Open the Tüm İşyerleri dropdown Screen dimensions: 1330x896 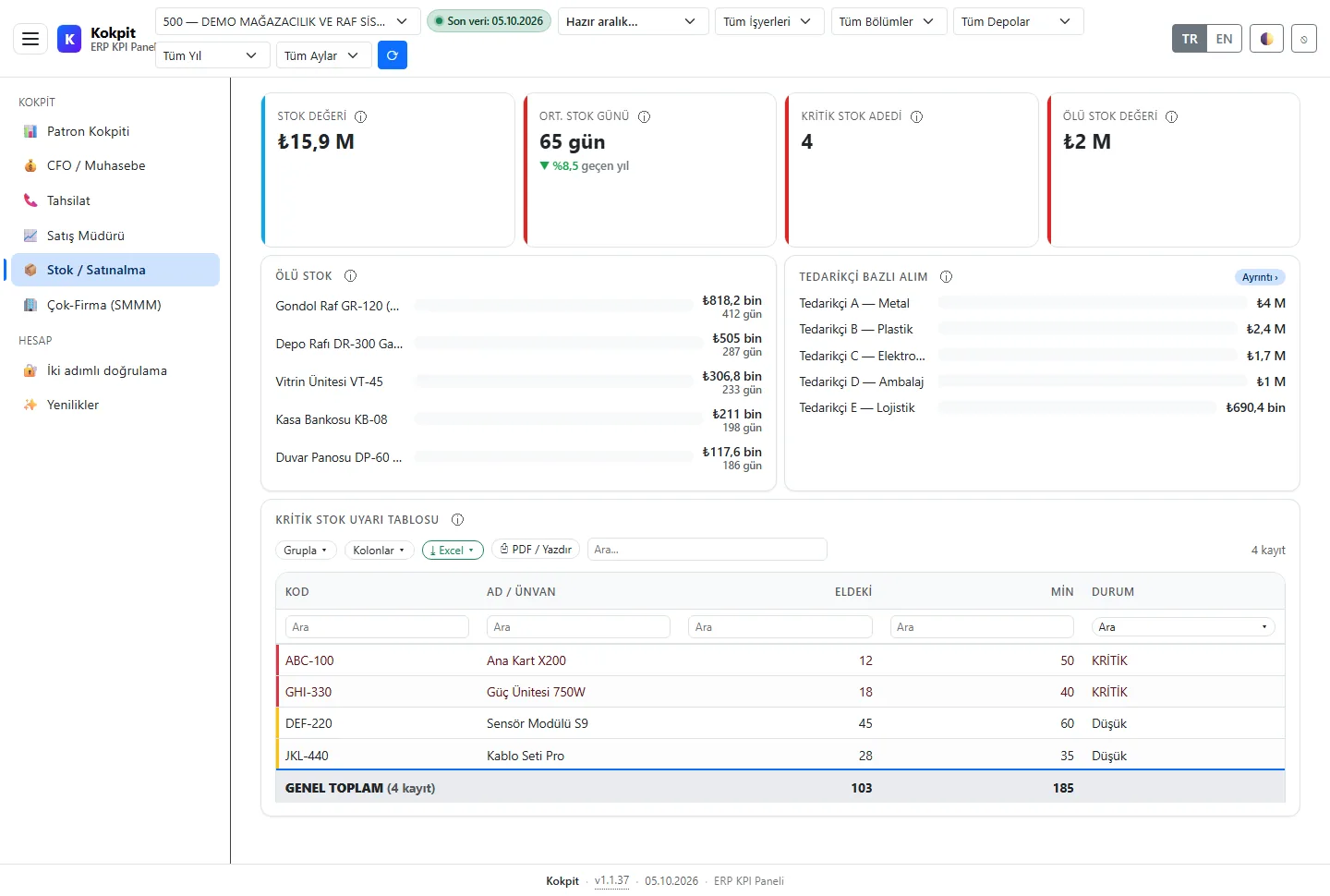point(769,21)
